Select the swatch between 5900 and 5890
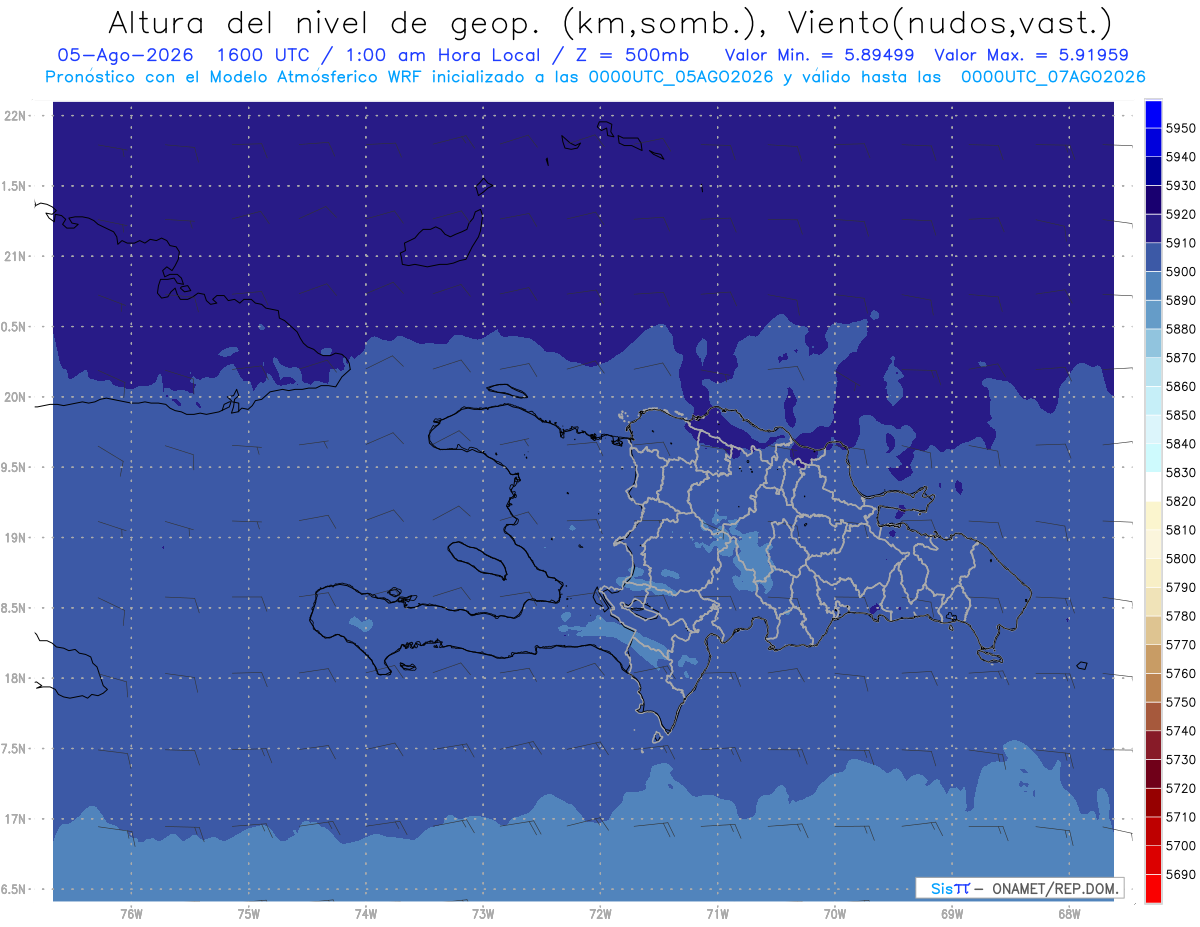The image size is (1200, 927). click(1153, 286)
